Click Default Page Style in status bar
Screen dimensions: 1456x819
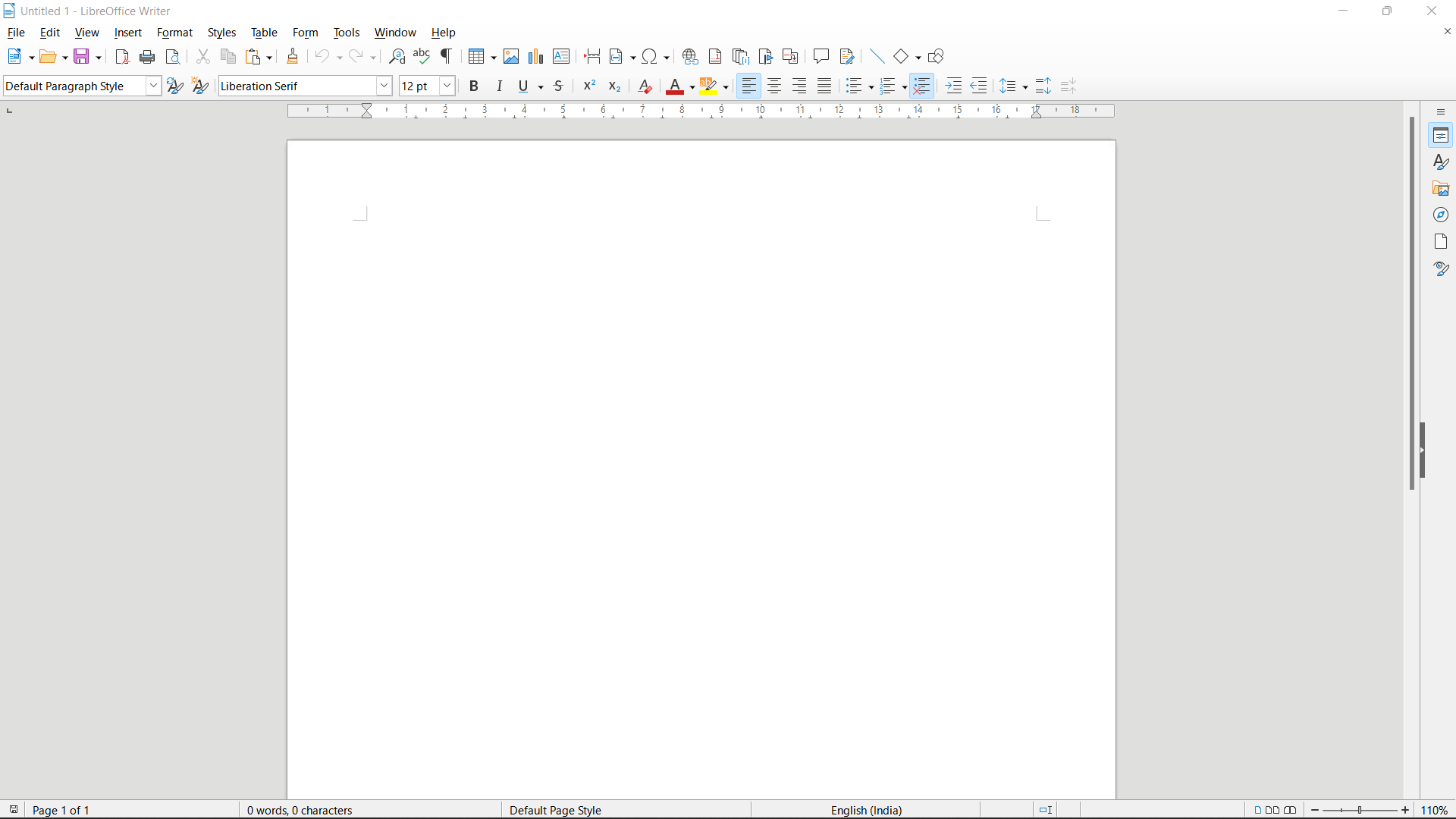click(556, 810)
